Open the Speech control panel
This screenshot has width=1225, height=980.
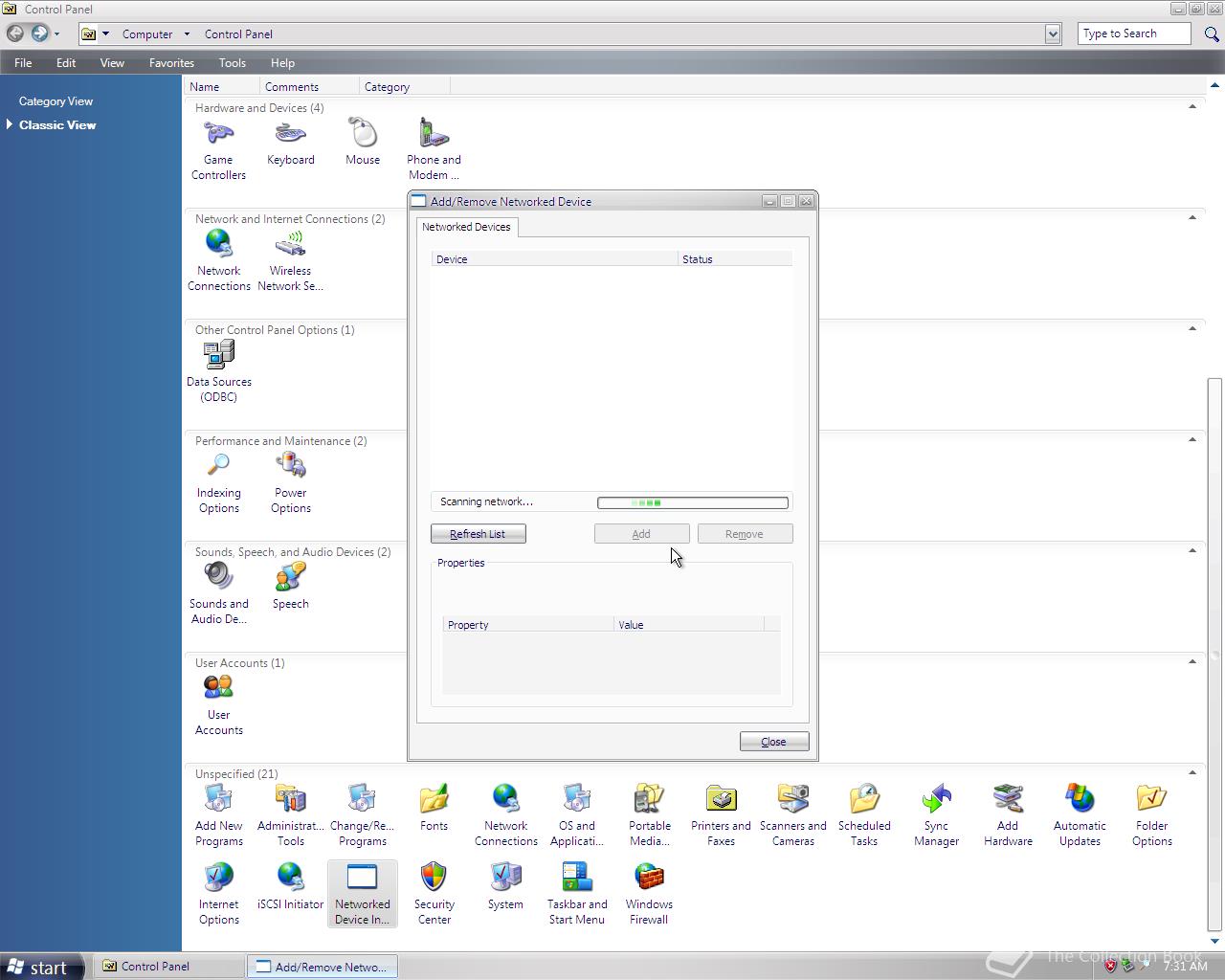pos(290,584)
